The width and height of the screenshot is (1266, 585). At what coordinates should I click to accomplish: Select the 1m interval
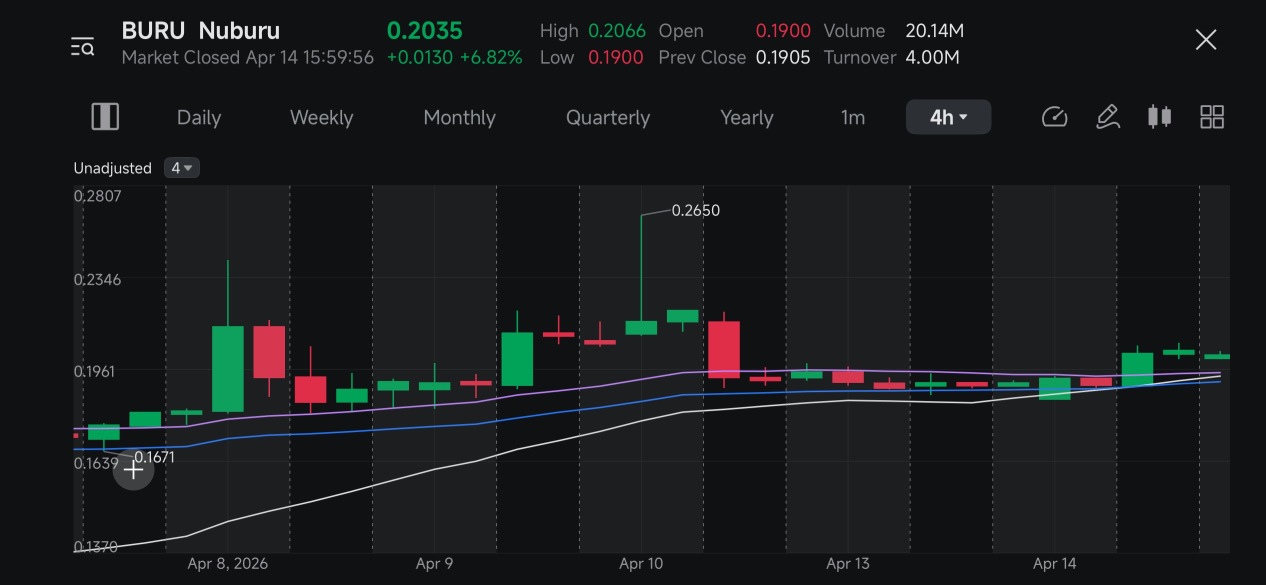853,117
